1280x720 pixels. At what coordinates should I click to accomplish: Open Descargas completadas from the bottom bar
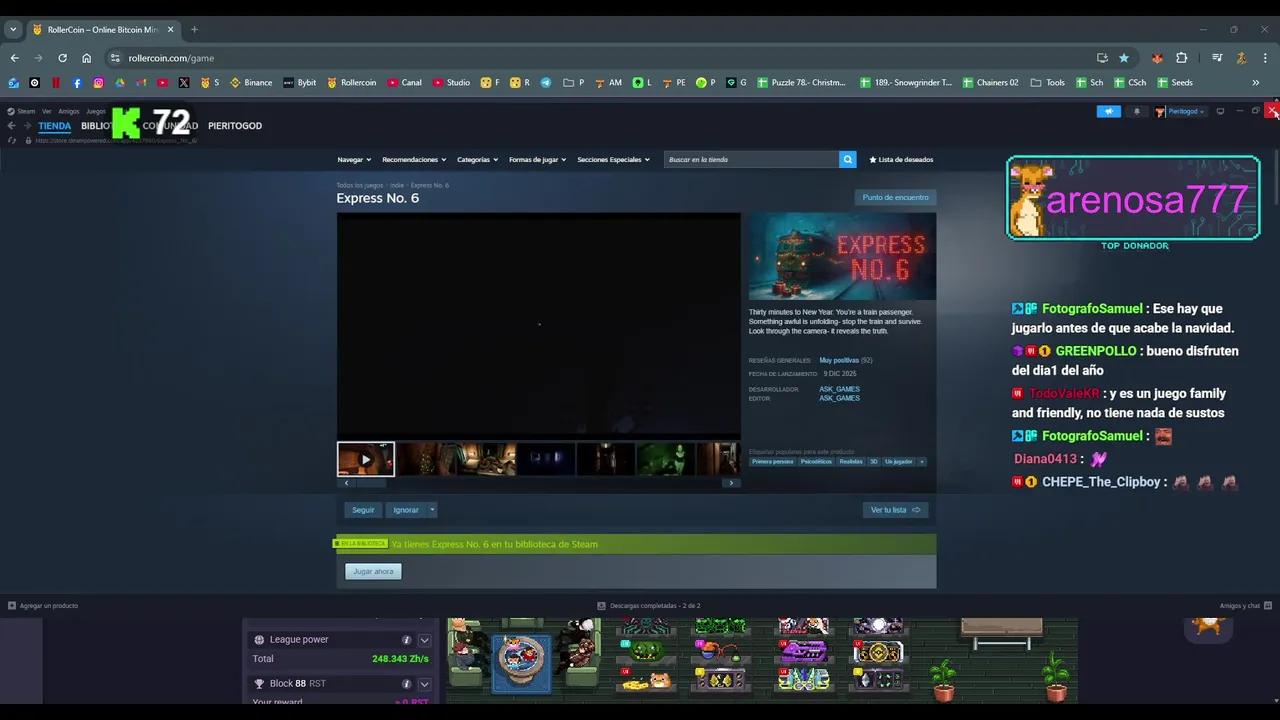(x=654, y=605)
